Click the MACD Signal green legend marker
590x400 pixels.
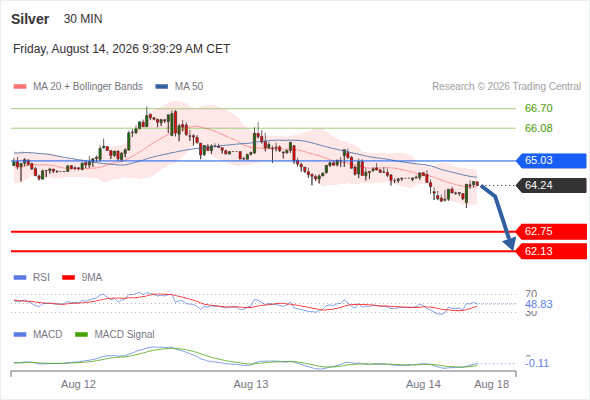tap(81, 335)
